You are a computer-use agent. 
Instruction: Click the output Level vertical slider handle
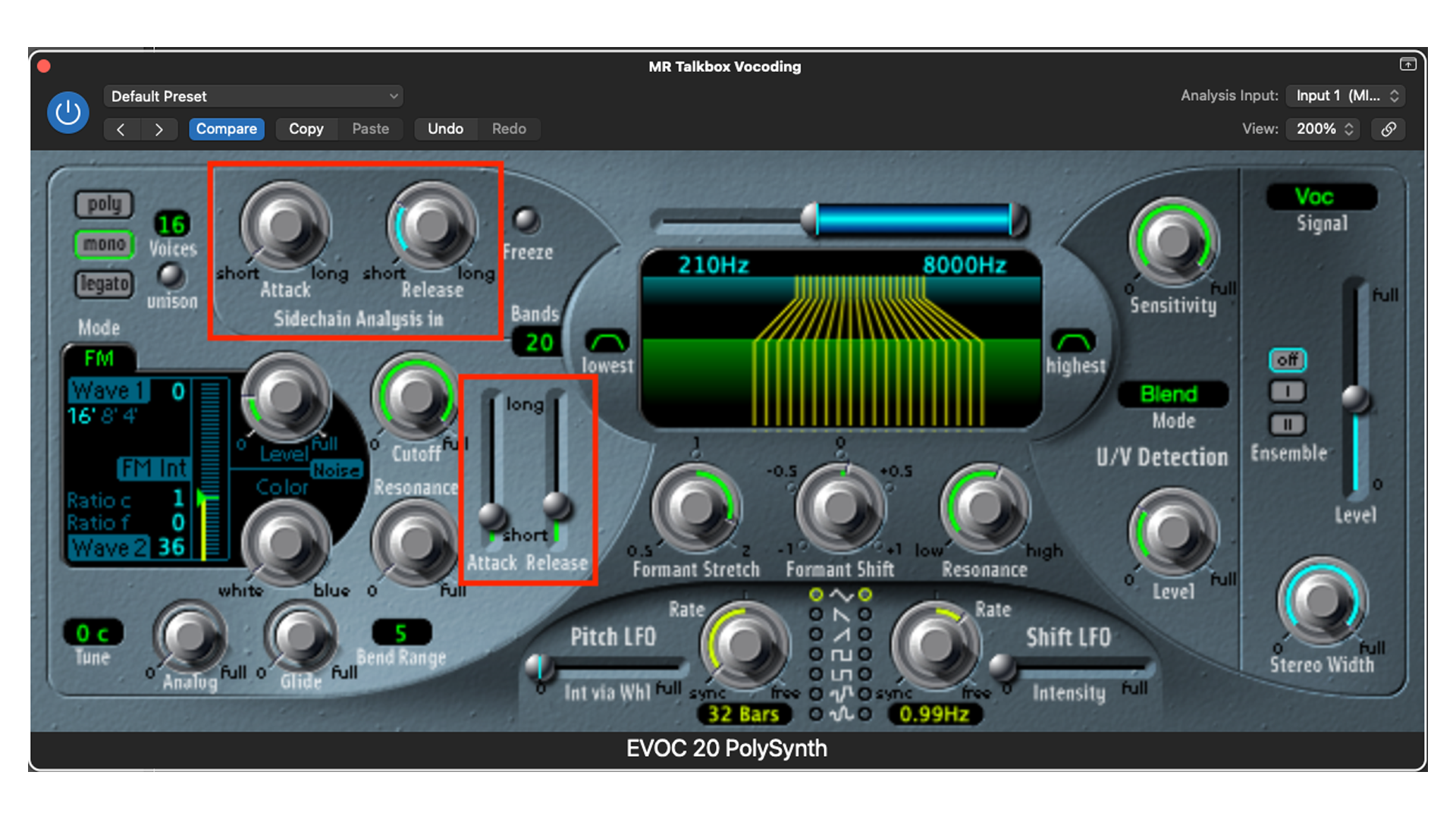1355,397
